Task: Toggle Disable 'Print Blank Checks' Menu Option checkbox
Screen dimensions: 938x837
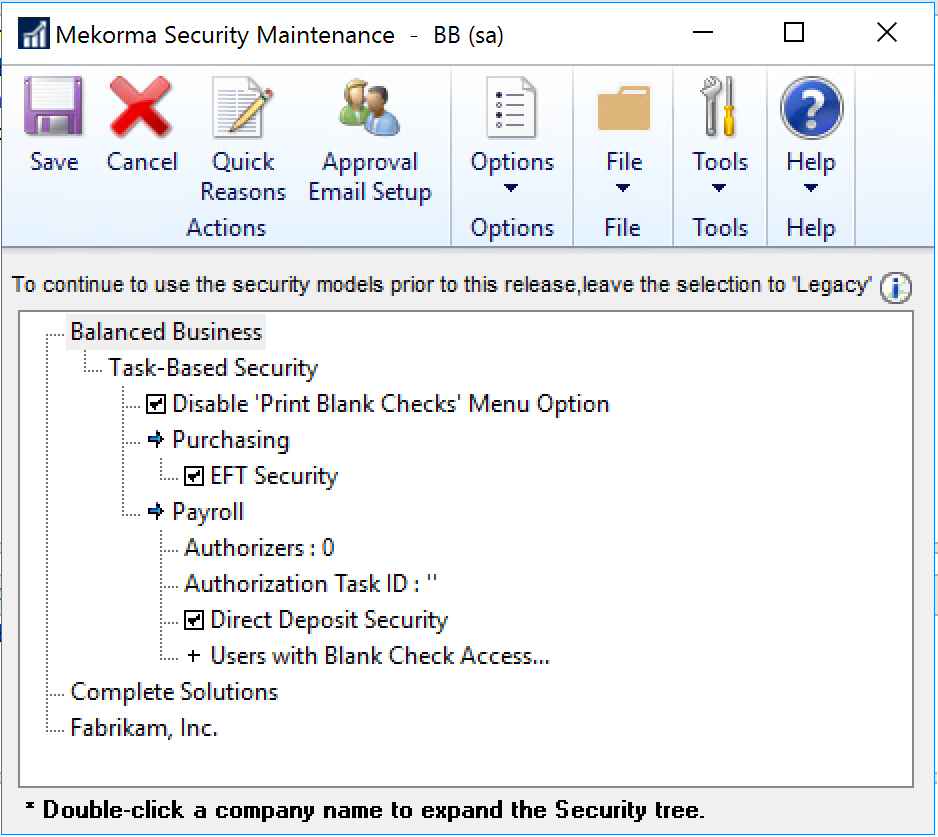Action: (156, 405)
